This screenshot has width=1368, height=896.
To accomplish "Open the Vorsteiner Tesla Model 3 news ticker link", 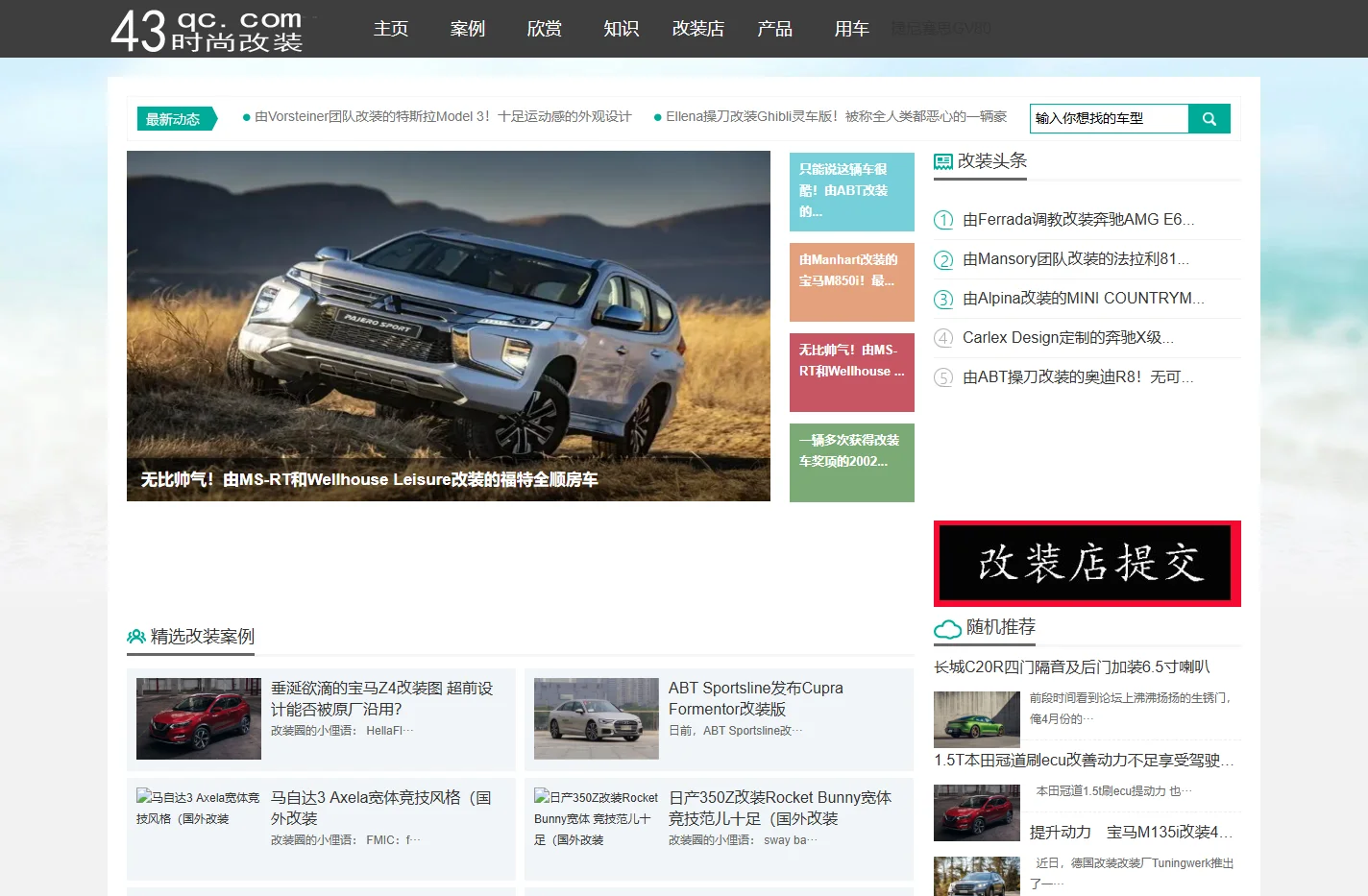I will pyautogui.click(x=443, y=116).
